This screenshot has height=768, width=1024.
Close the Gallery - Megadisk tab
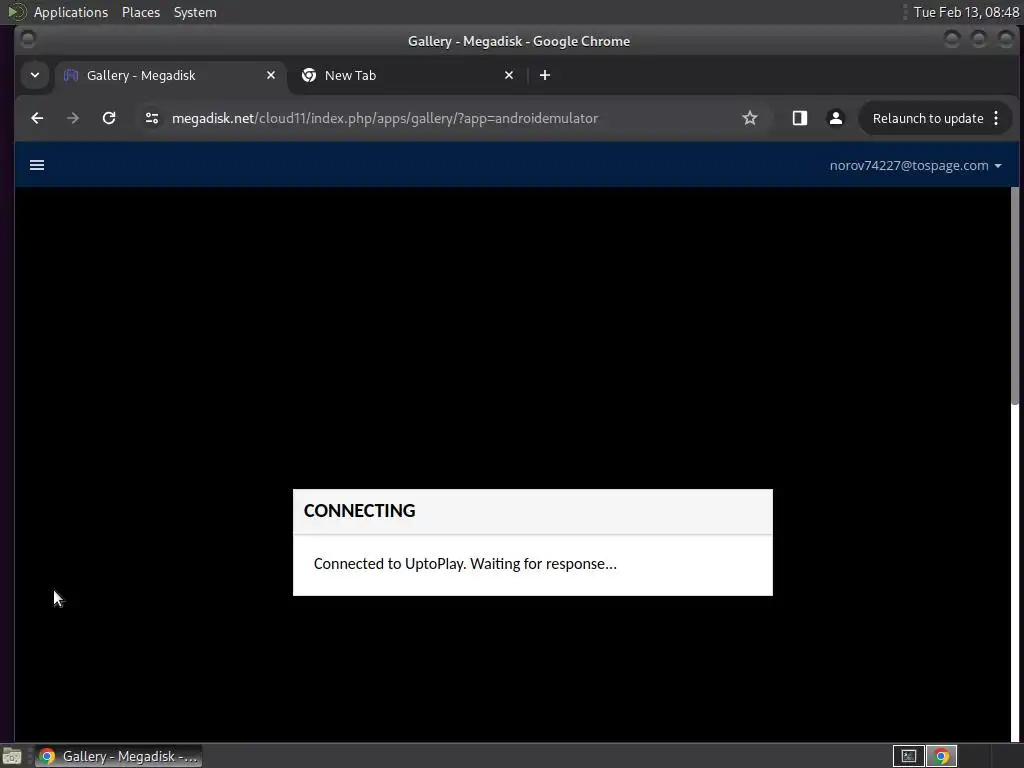pos(271,75)
